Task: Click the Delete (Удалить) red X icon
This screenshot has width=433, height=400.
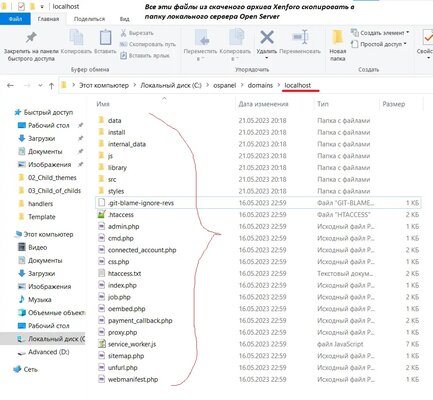Action: 267,37
